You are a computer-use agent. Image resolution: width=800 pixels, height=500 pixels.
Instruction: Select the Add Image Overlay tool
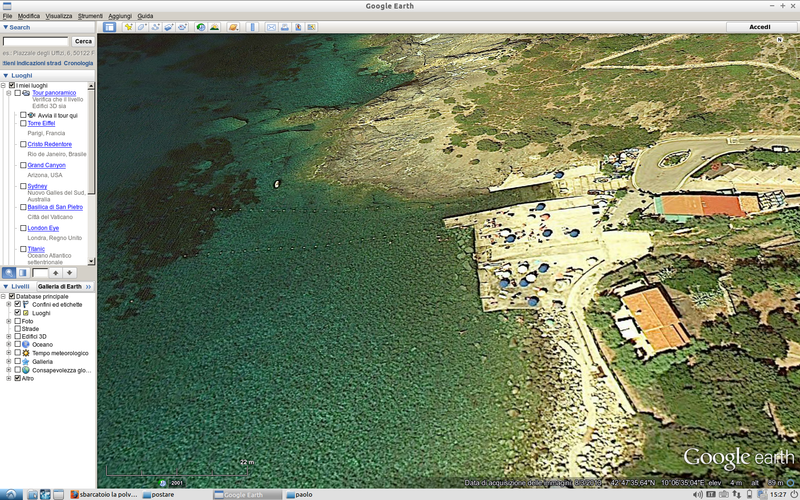[168, 27]
